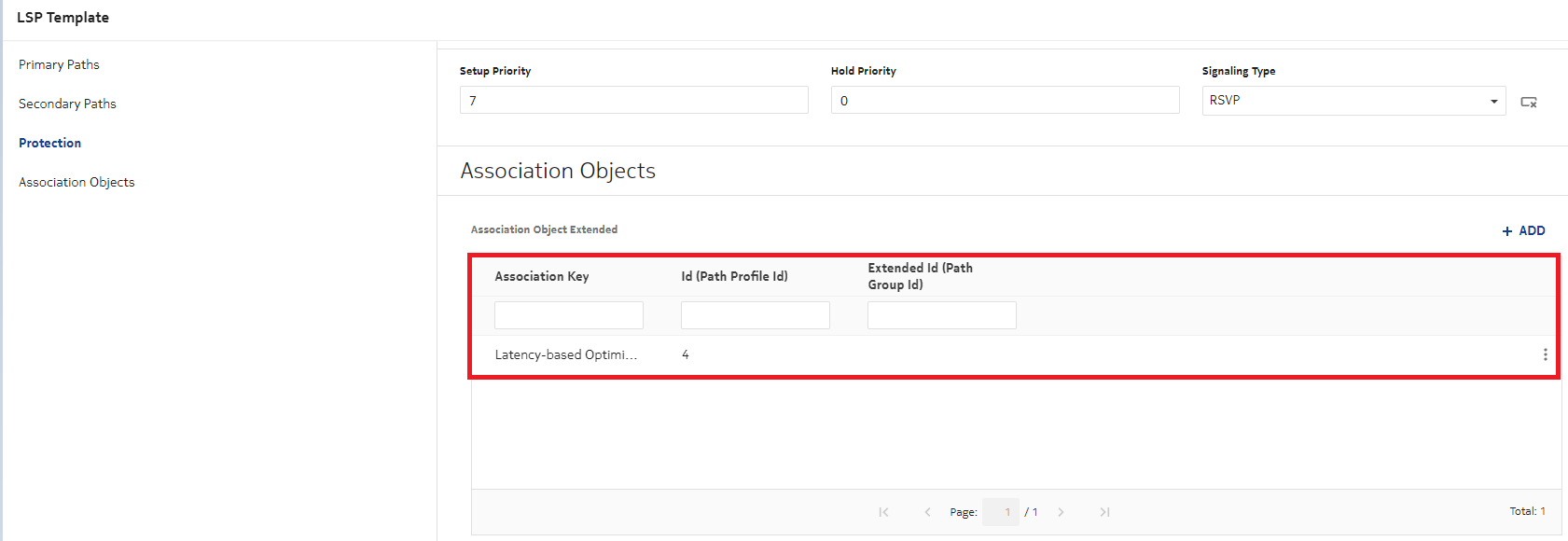Click the clear Signaling Type icon
This screenshot has width=1568, height=541.
click(1529, 102)
